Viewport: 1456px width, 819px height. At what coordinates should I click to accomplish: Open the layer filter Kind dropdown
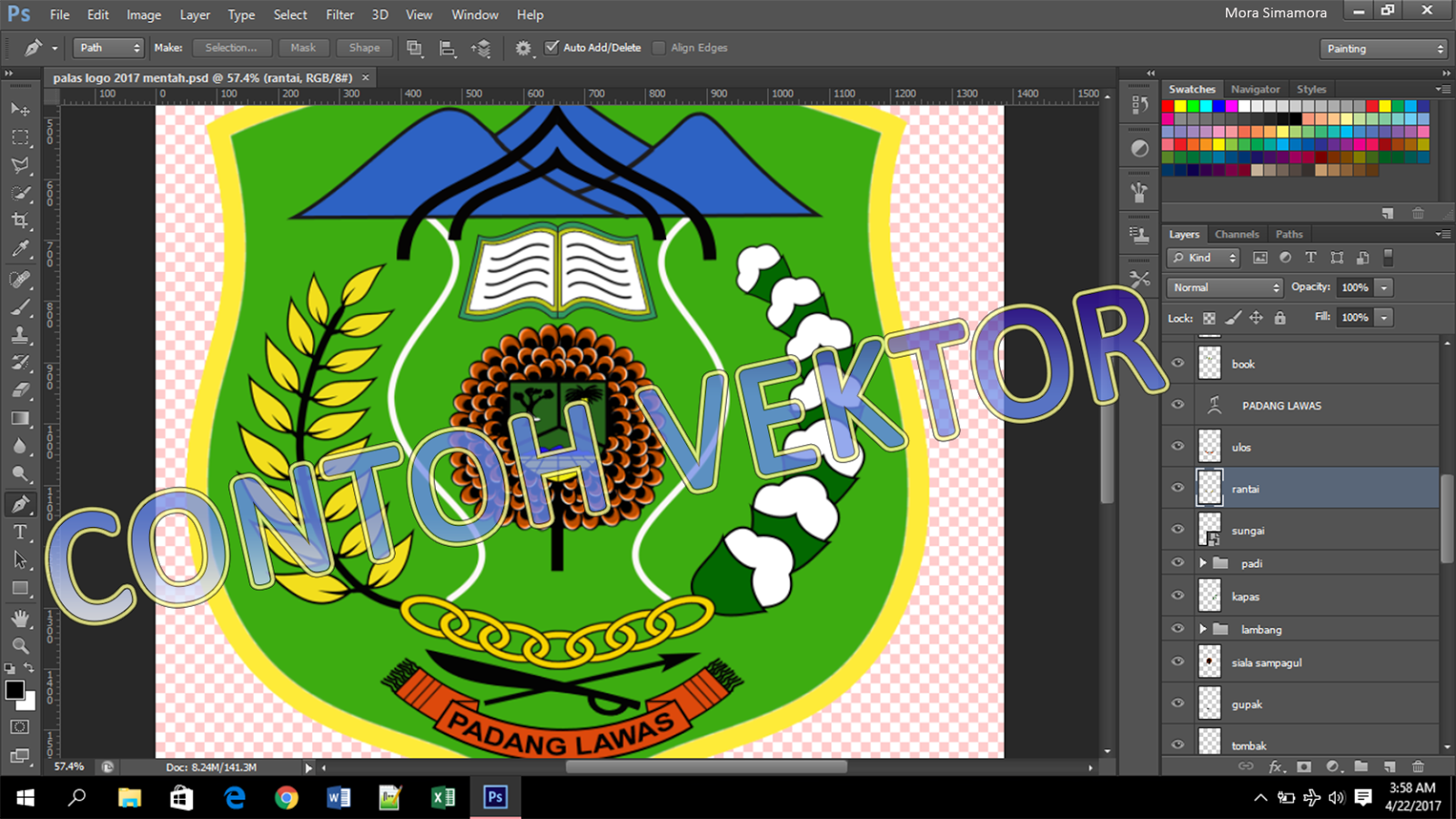point(1204,258)
